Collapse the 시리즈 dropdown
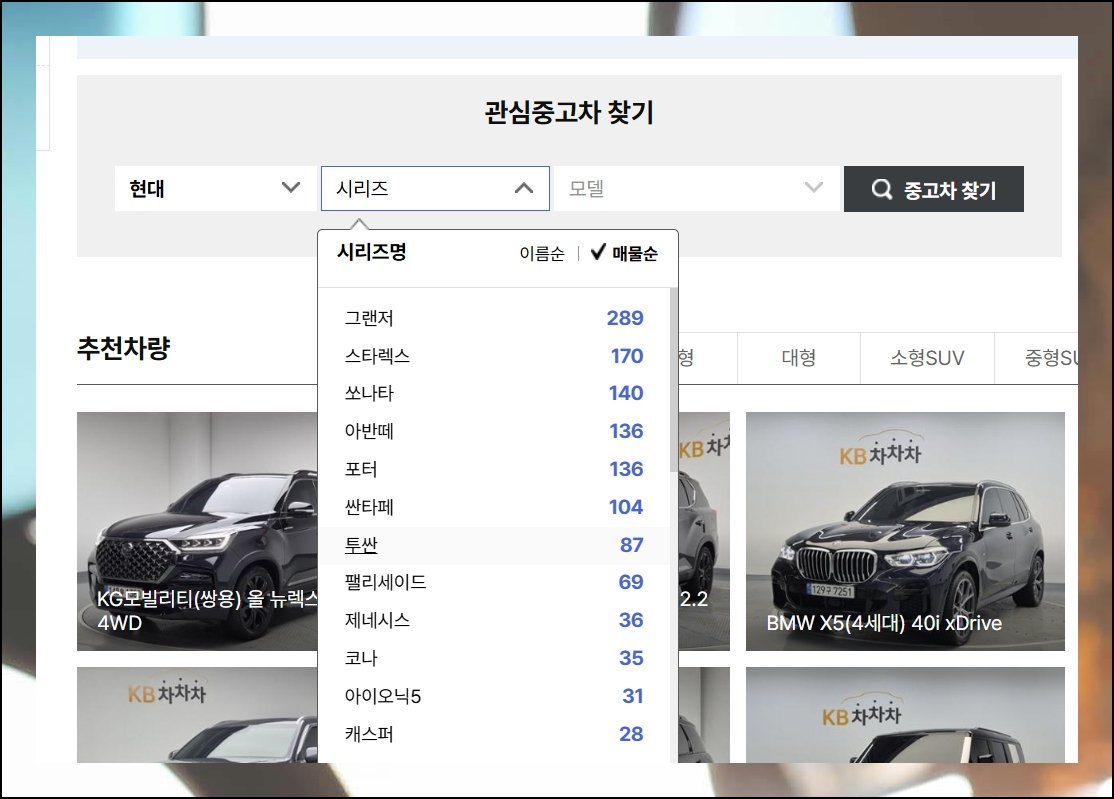This screenshot has height=799, width=1114. 435,189
